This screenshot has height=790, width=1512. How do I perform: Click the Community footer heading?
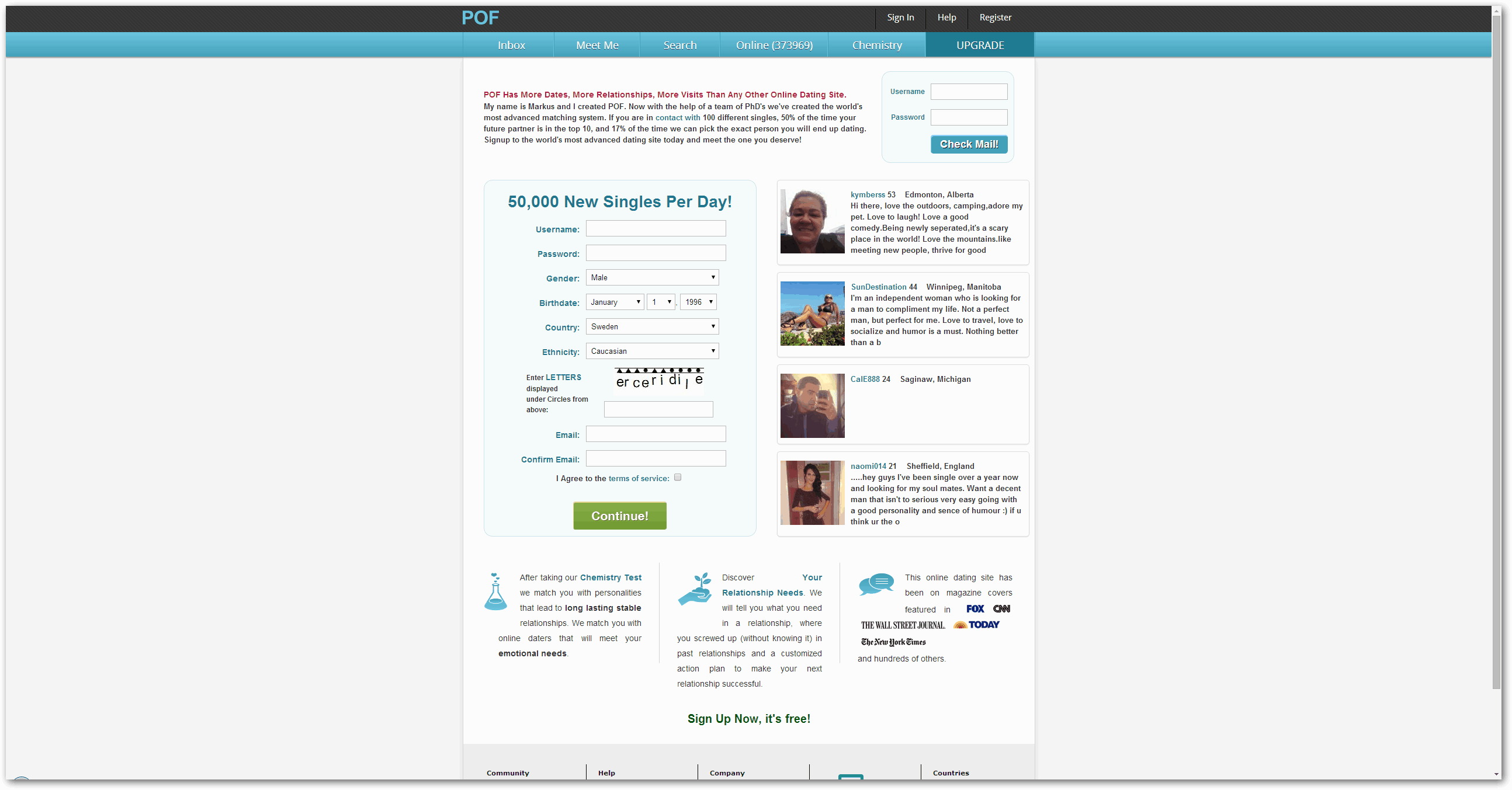tap(508, 774)
